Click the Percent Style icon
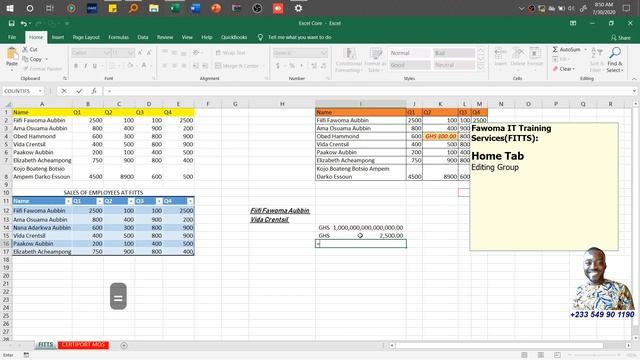This screenshot has width=640, height=360. pos(292,66)
